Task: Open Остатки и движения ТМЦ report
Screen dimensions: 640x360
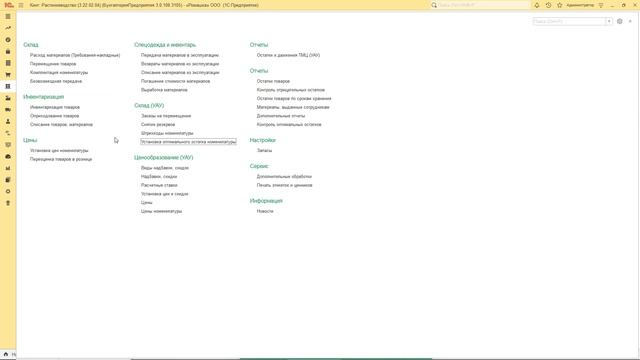Action: (x=288, y=55)
